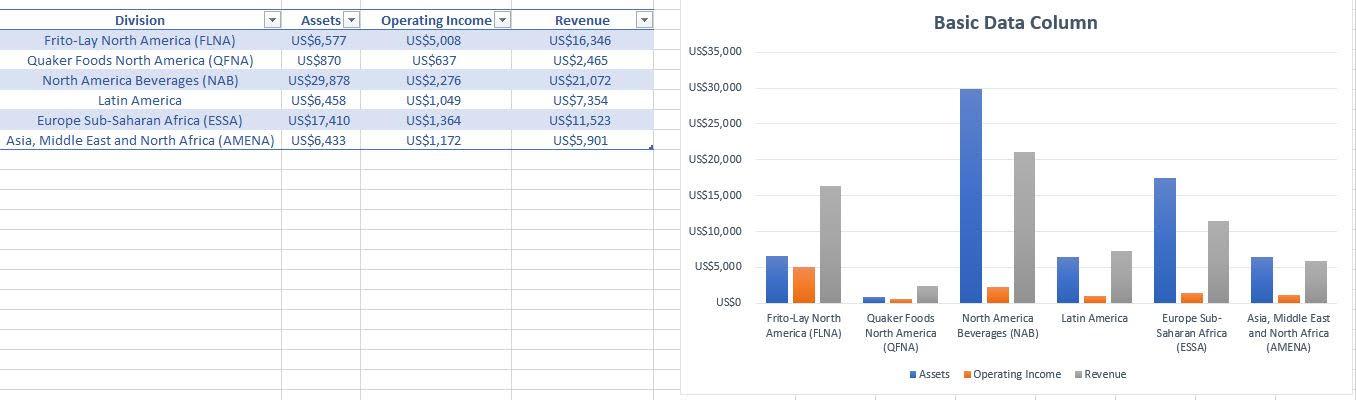Screen dimensions: 1356x400
Task: Select the gray Revenue bar for FLNA
Action: click(x=830, y=244)
